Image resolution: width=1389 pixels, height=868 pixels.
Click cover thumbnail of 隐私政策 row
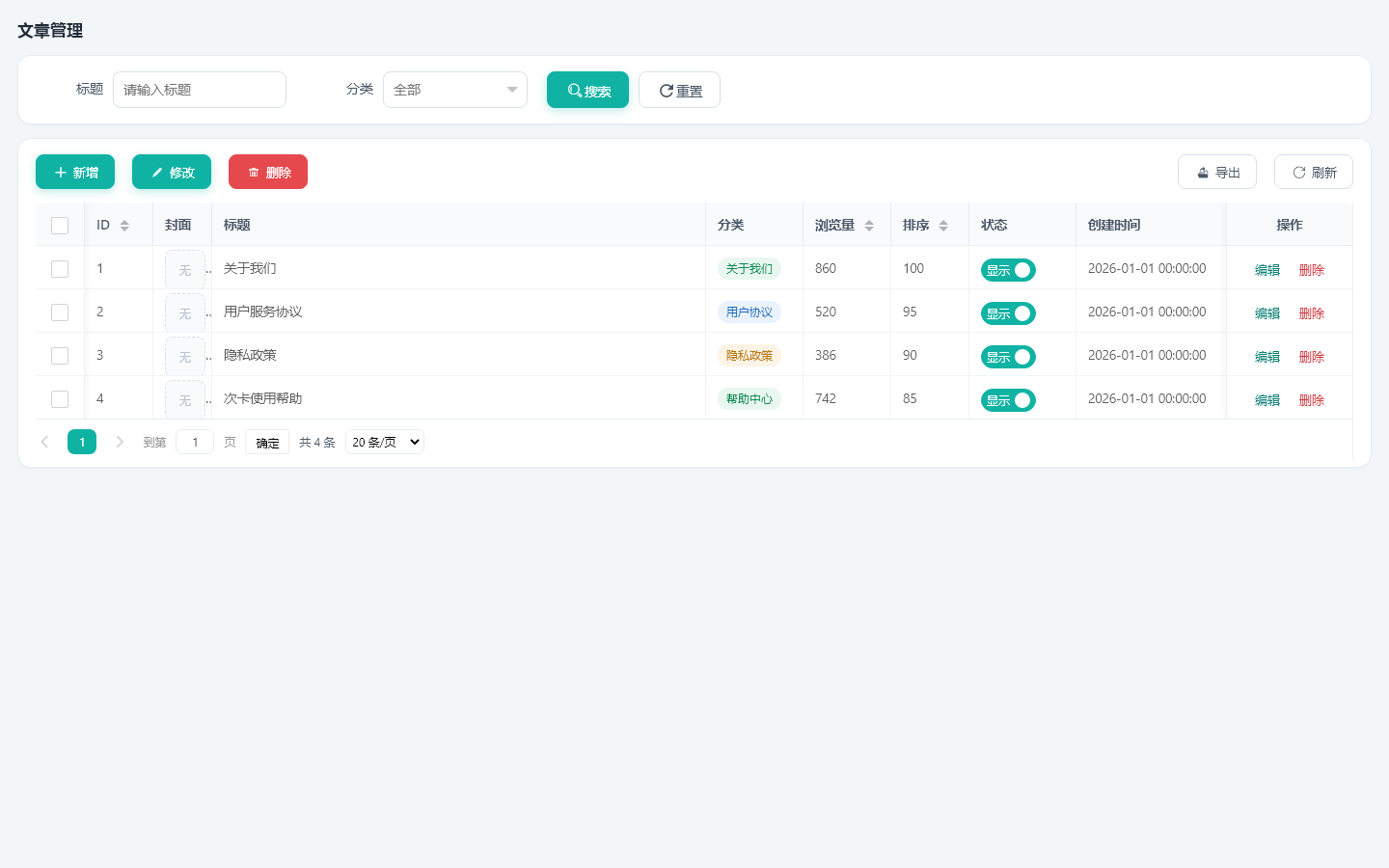[185, 357]
